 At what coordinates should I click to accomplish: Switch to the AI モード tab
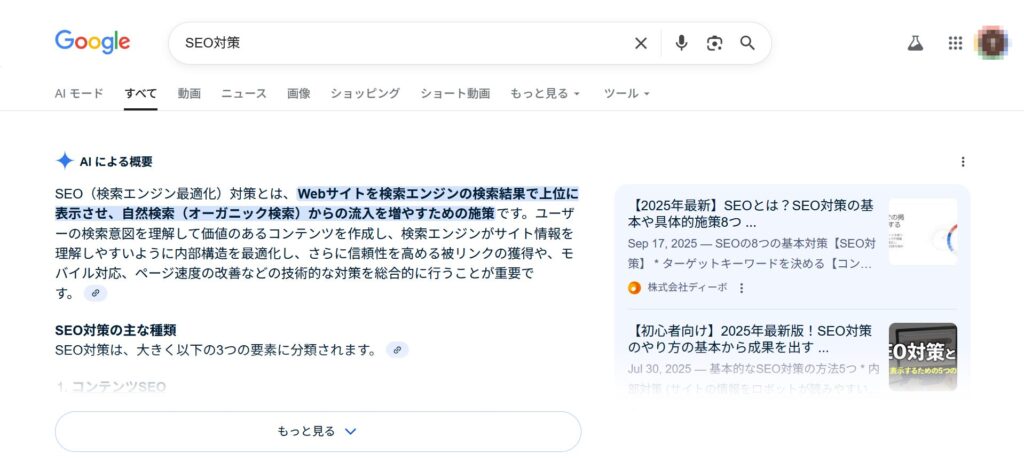coord(79,93)
